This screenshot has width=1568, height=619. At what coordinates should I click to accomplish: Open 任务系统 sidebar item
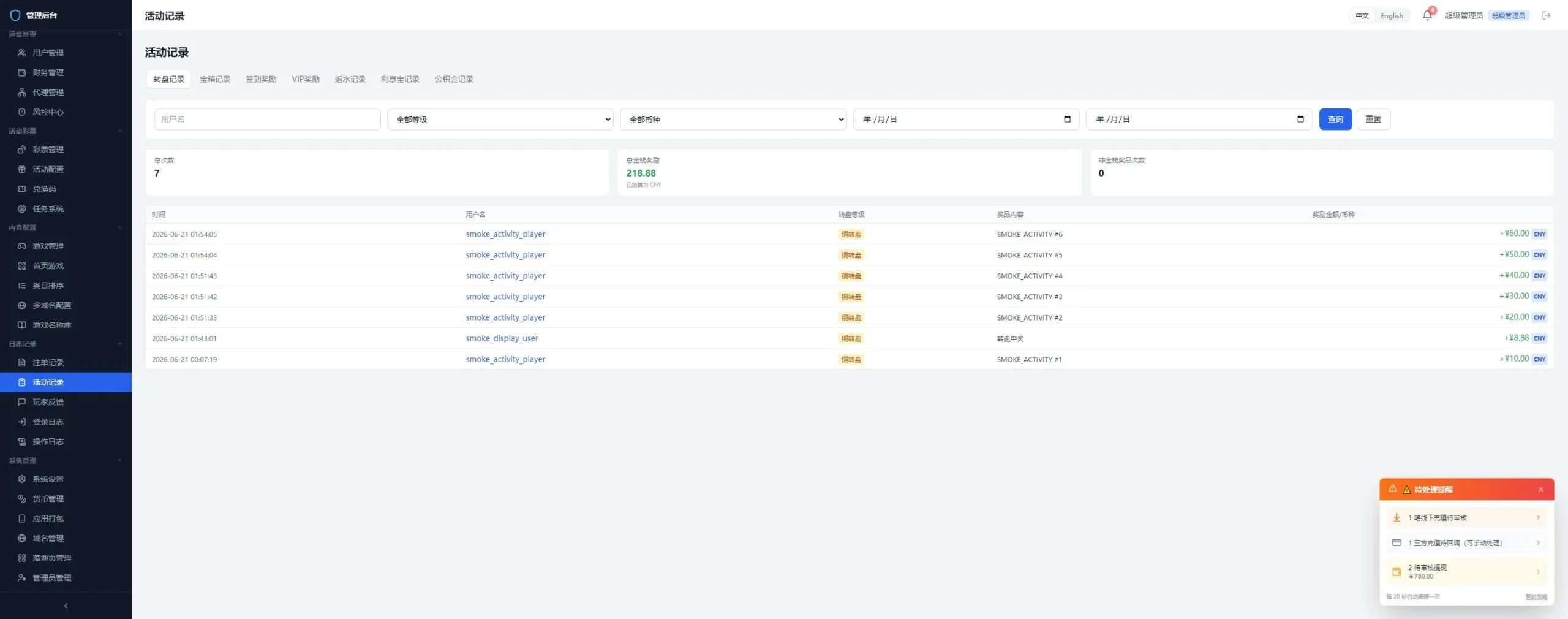pos(66,208)
